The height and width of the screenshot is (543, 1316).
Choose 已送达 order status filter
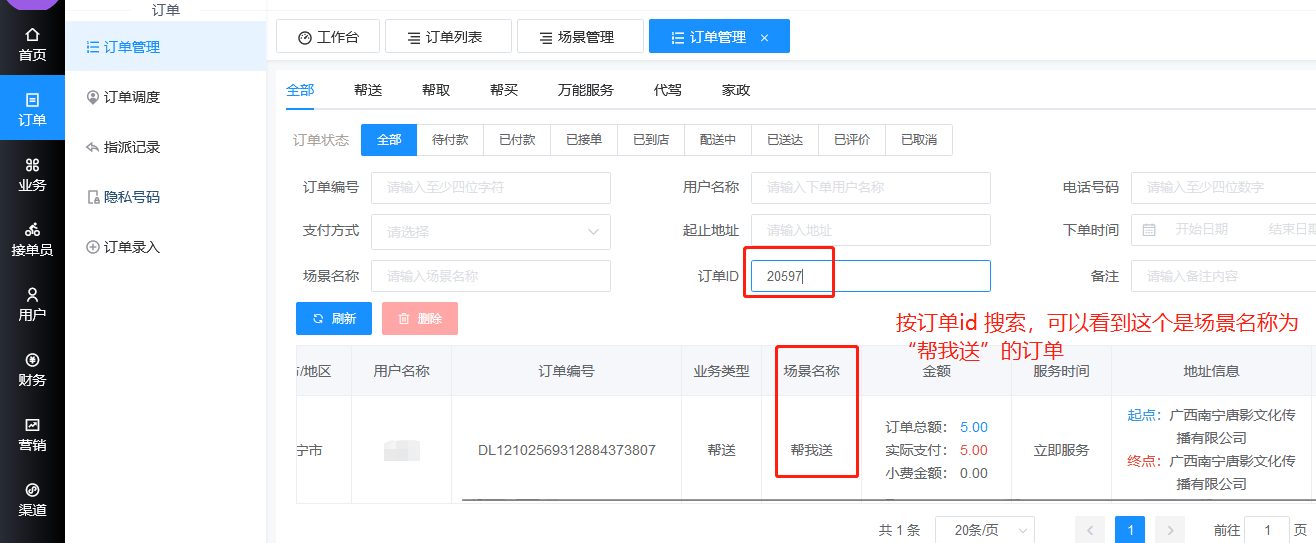(x=785, y=140)
